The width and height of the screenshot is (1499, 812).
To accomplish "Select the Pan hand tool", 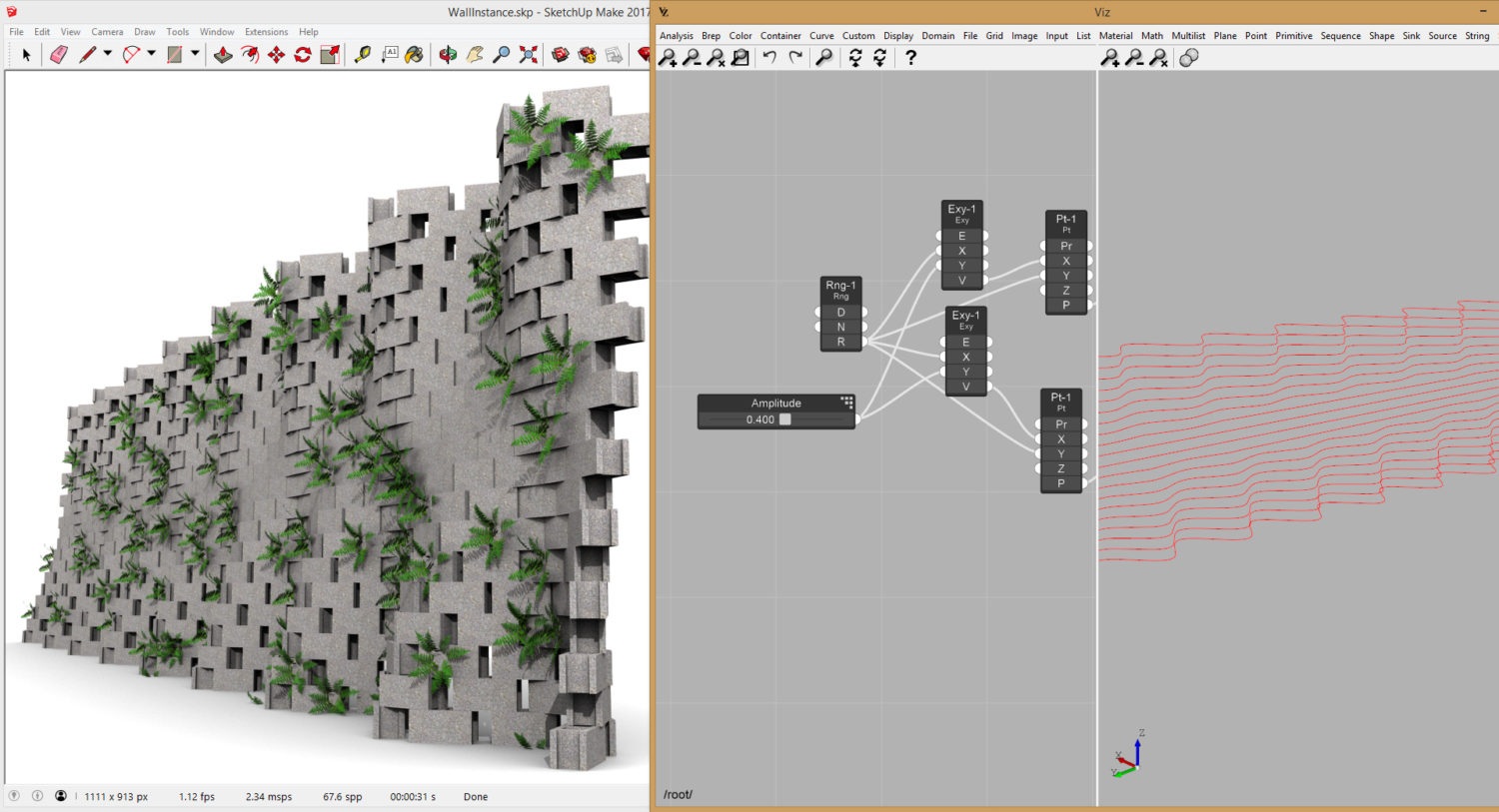I will (x=475, y=54).
